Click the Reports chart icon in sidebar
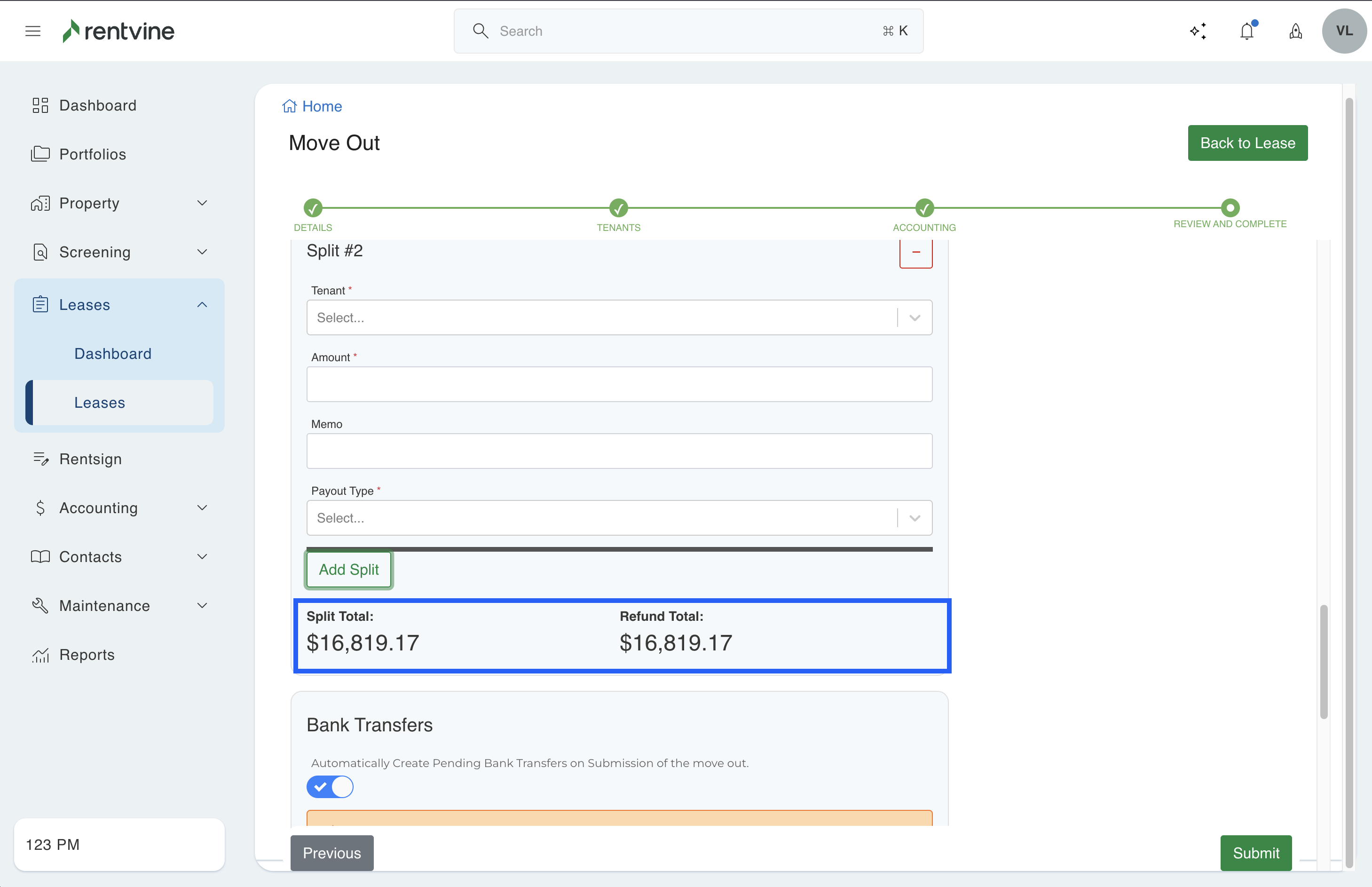Screen dimensions: 1372x887 (x=40, y=655)
